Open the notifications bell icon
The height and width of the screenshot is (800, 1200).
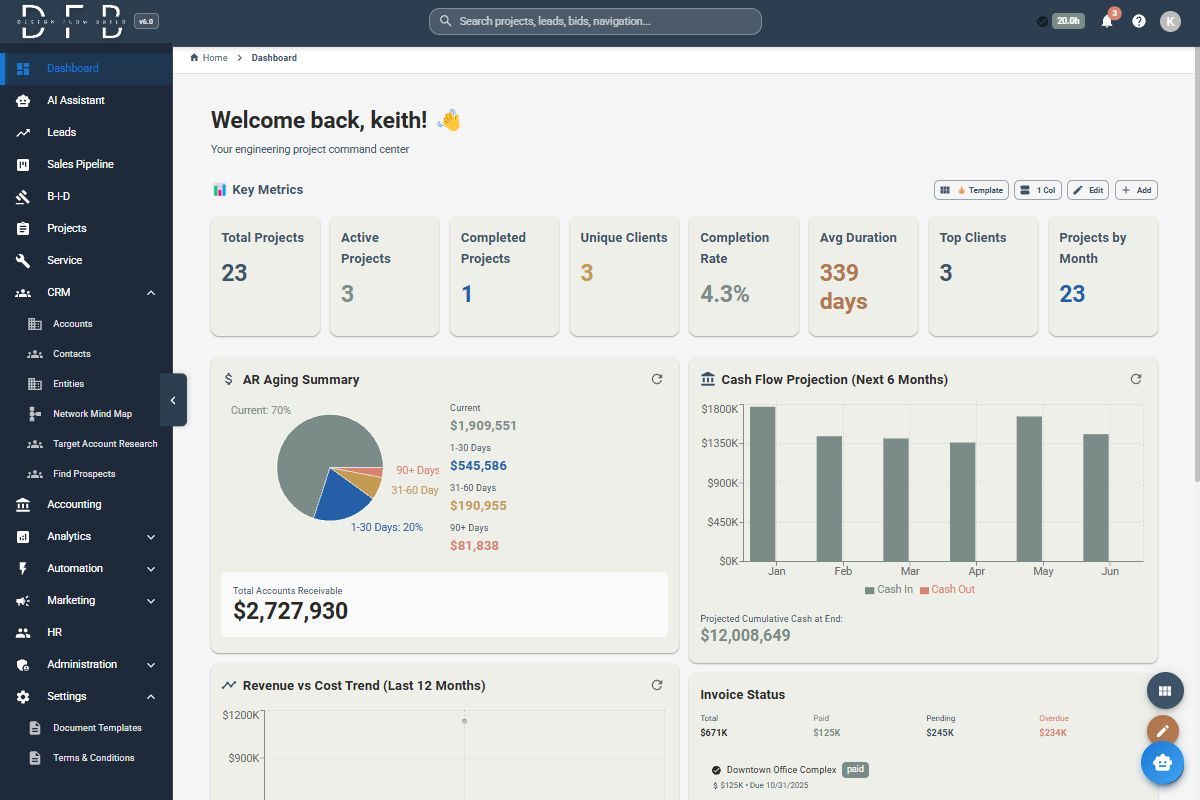(x=1107, y=21)
